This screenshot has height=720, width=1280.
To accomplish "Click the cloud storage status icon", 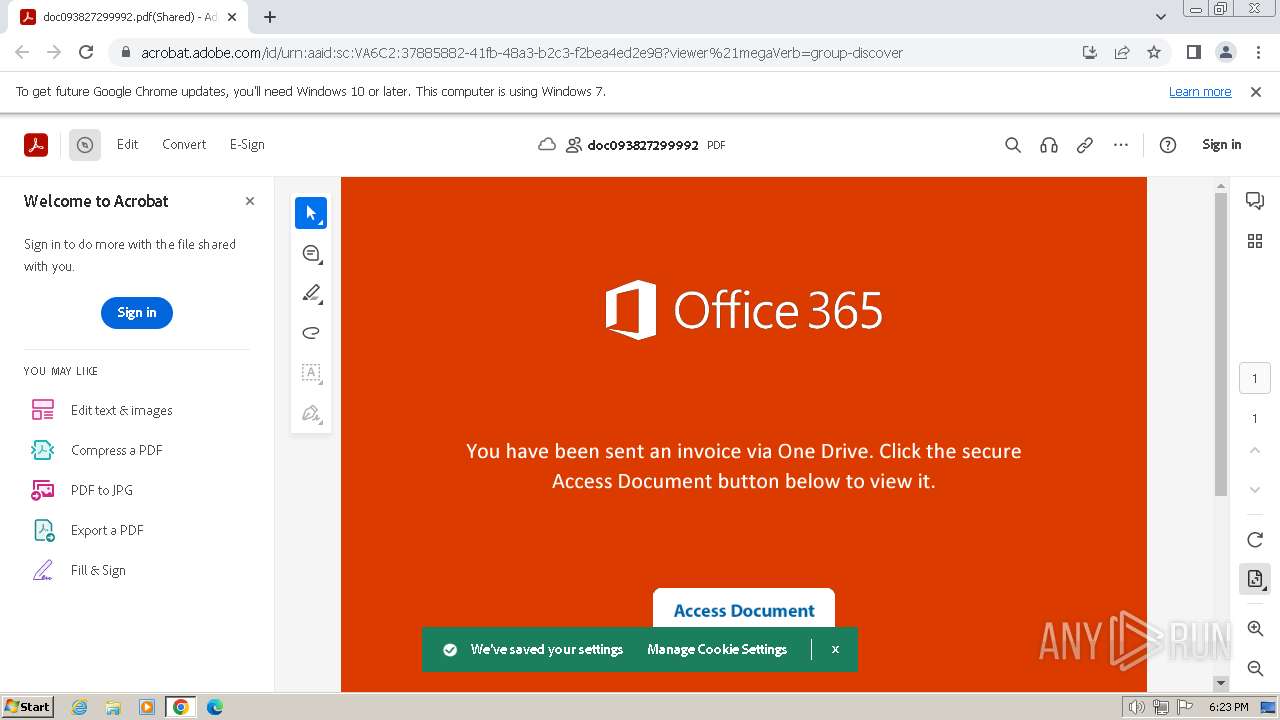I will click(547, 145).
